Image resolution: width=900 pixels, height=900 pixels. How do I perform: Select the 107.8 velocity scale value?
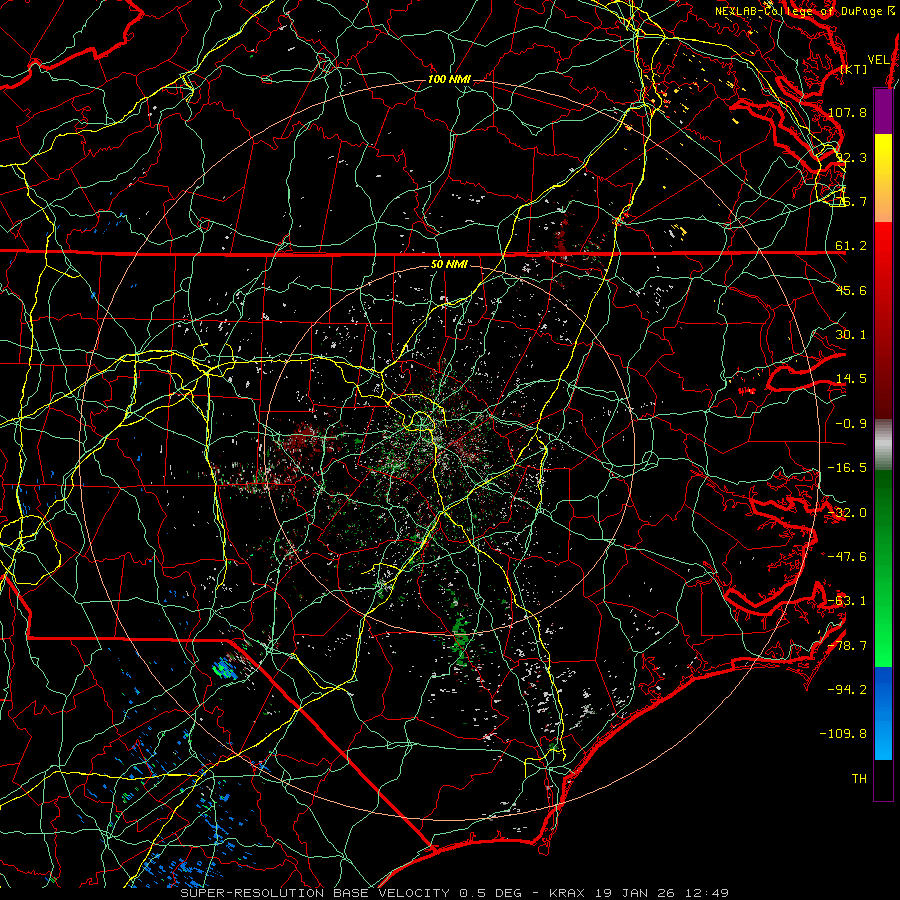[847, 112]
